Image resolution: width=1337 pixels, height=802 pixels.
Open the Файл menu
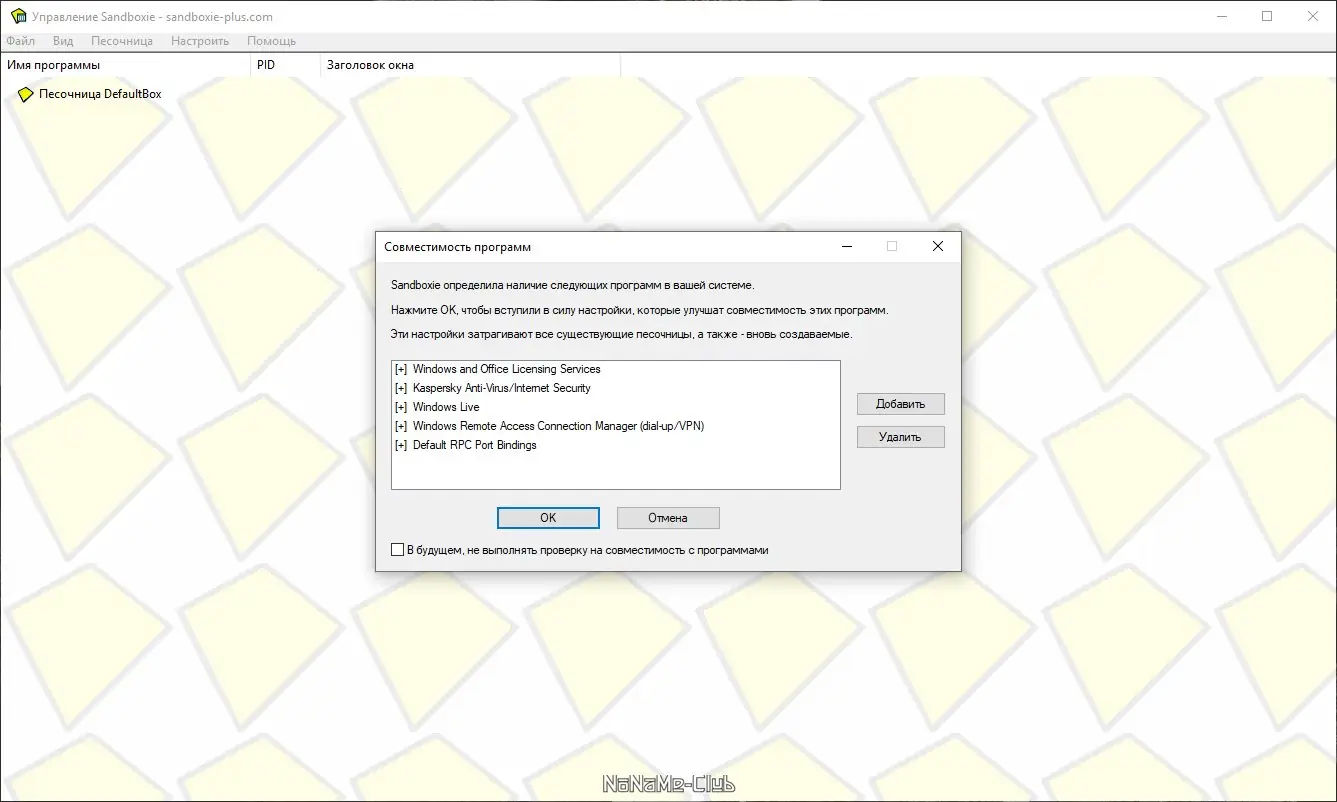pyautogui.click(x=20, y=41)
